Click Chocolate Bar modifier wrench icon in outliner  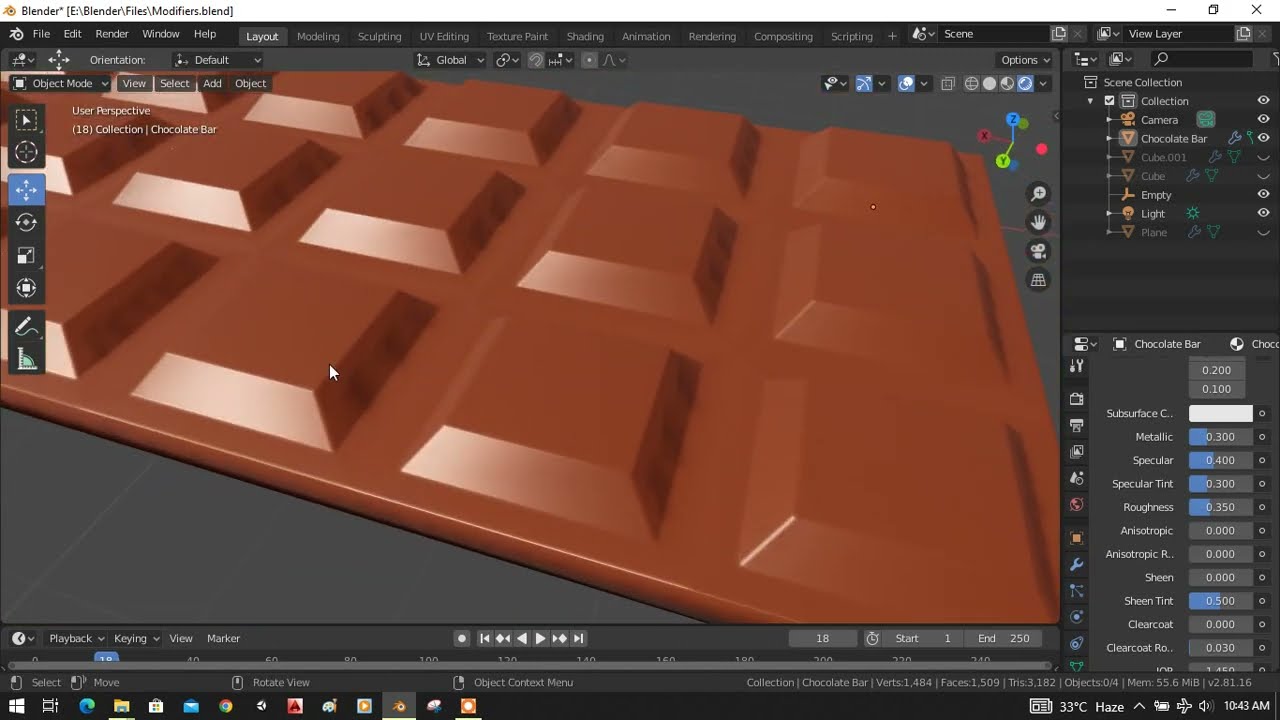(x=1234, y=138)
